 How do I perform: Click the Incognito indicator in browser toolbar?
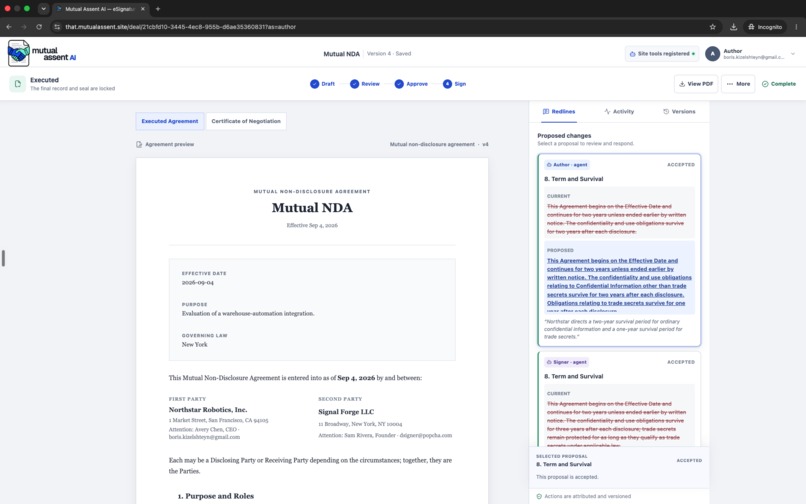765,27
